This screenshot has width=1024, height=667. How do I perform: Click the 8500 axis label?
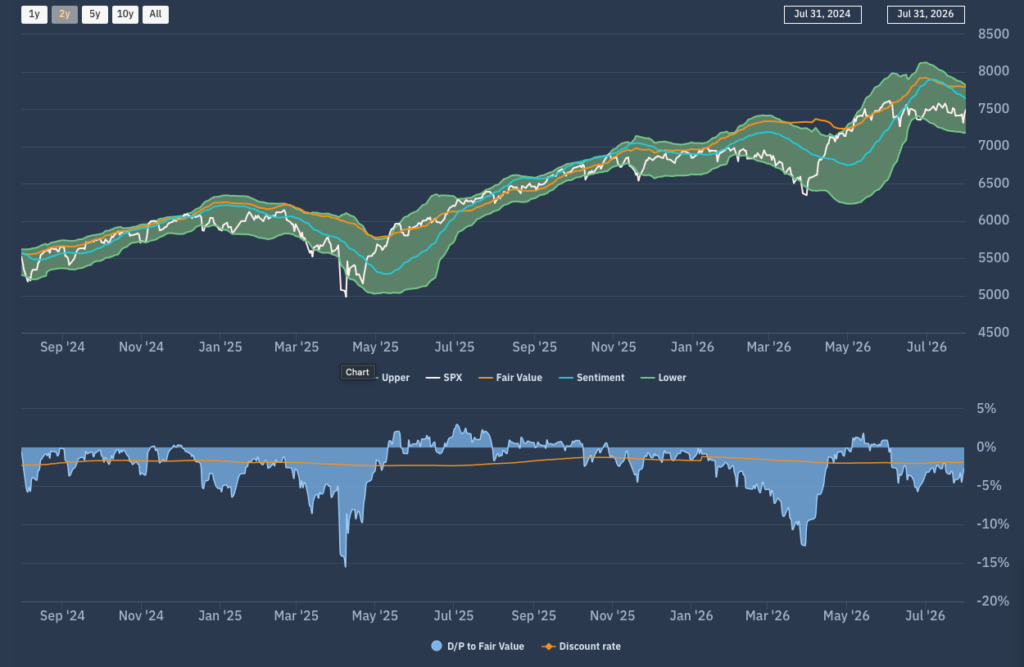pos(993,34)
